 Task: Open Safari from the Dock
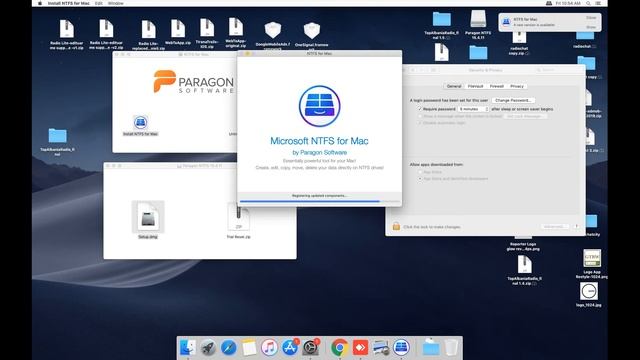pyautogui.click(x=229, y=348)
